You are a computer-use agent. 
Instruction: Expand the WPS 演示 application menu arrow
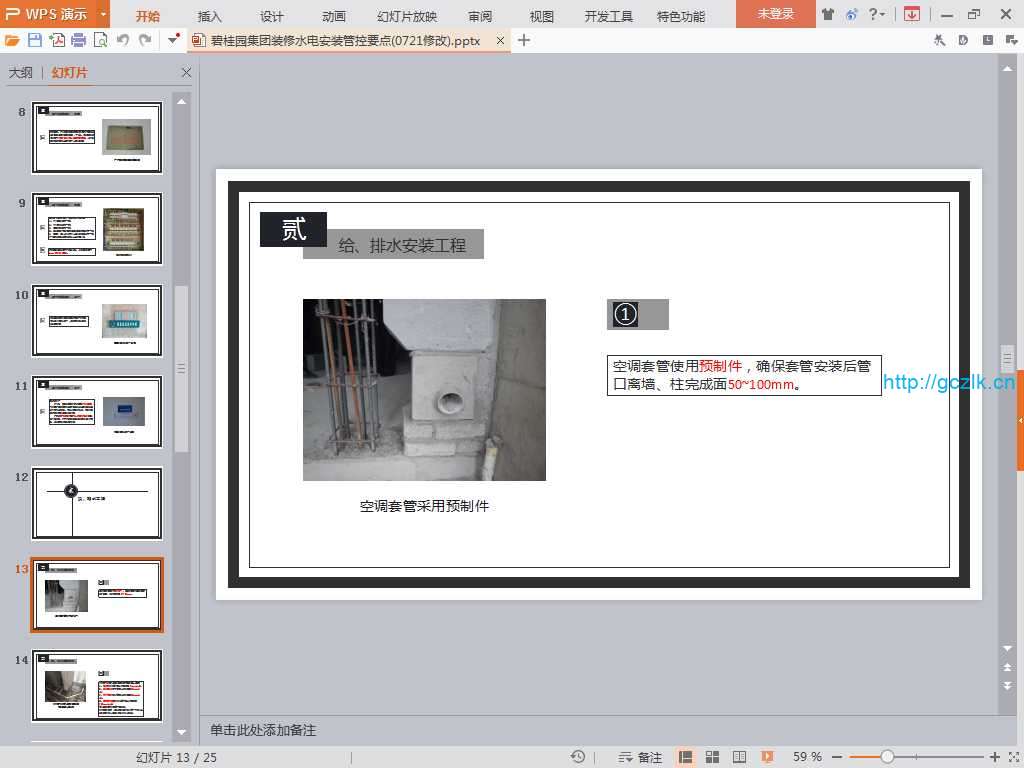click(x=103, y=15)
